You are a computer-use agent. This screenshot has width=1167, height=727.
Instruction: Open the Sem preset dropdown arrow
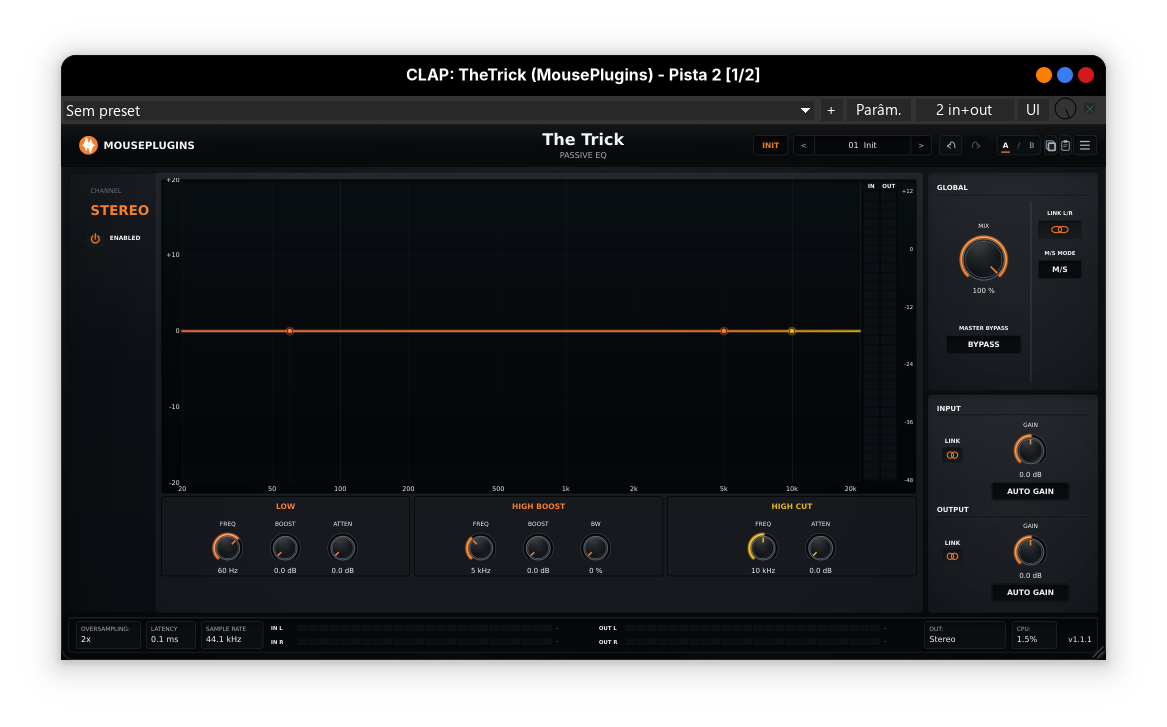click(805, 111)
